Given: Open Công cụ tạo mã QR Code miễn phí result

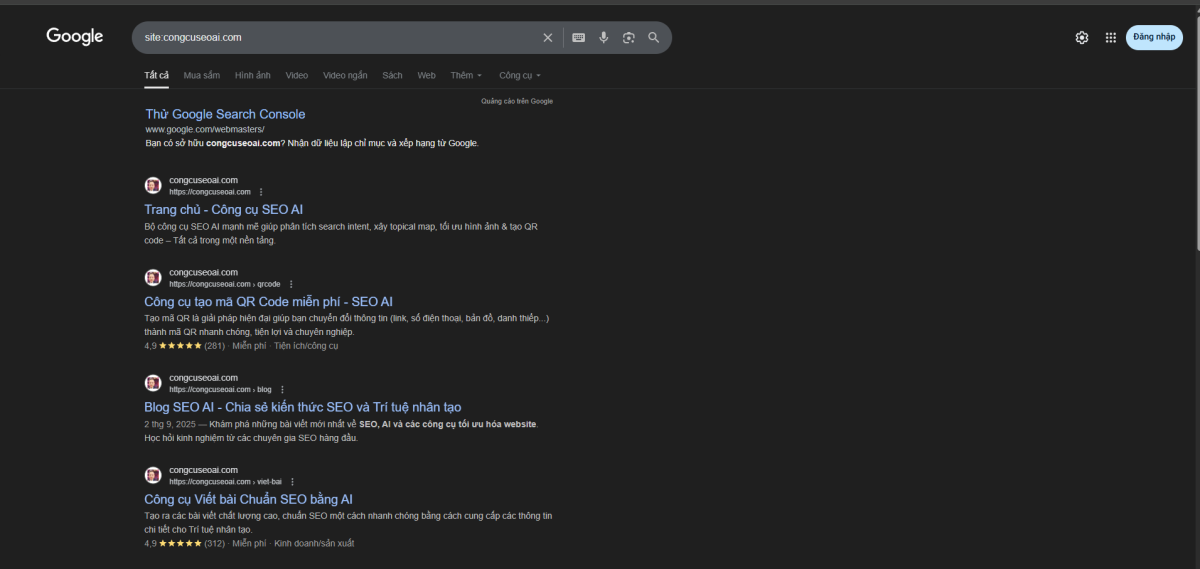Looking at the screenshot, I should pyautogui.click(x=268, y=301).
